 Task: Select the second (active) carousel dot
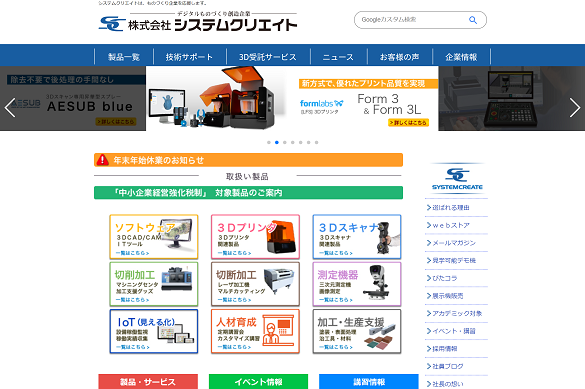(277, 142)
